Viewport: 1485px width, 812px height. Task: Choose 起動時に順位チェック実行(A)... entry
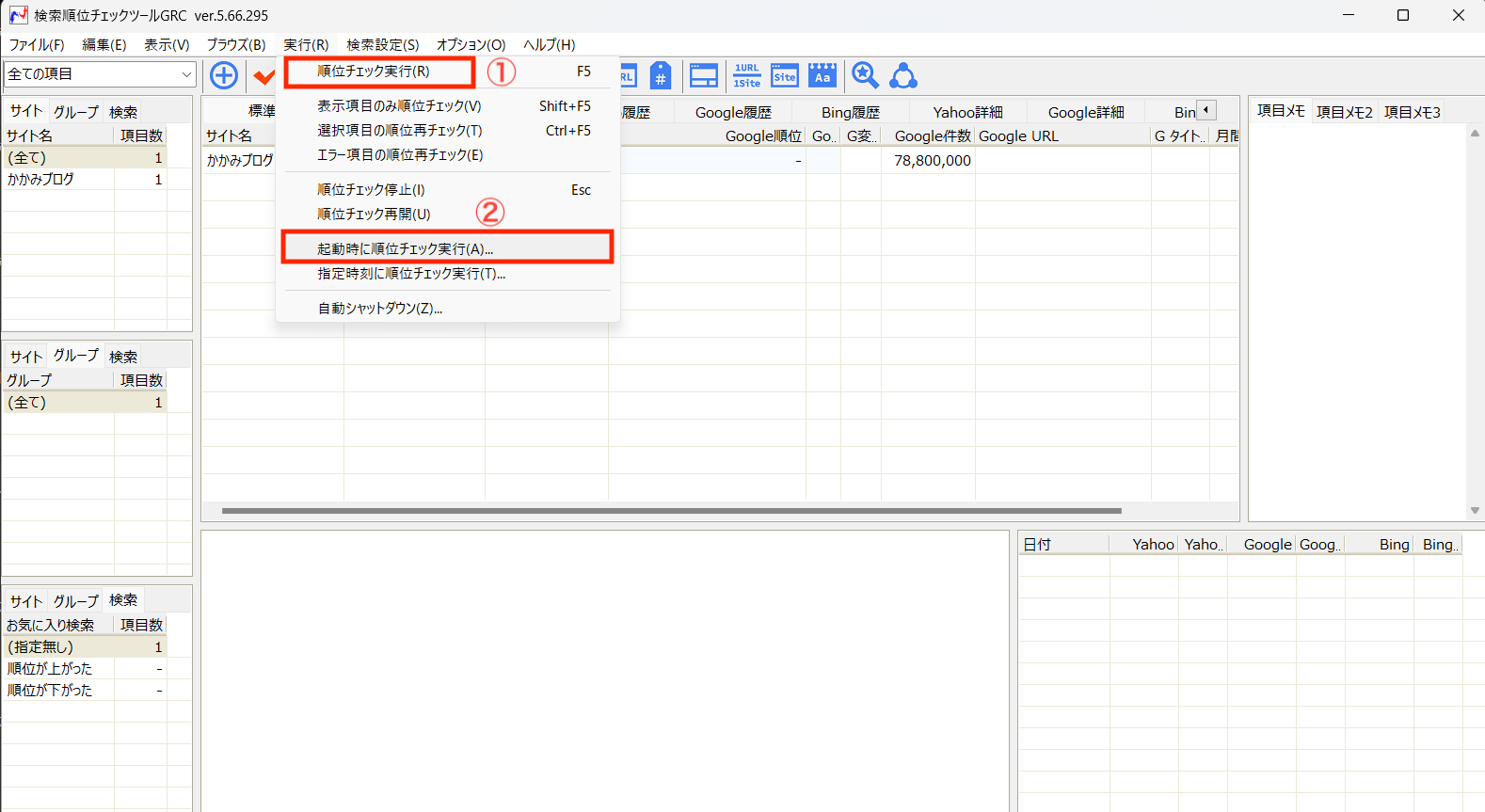point(447,249)
